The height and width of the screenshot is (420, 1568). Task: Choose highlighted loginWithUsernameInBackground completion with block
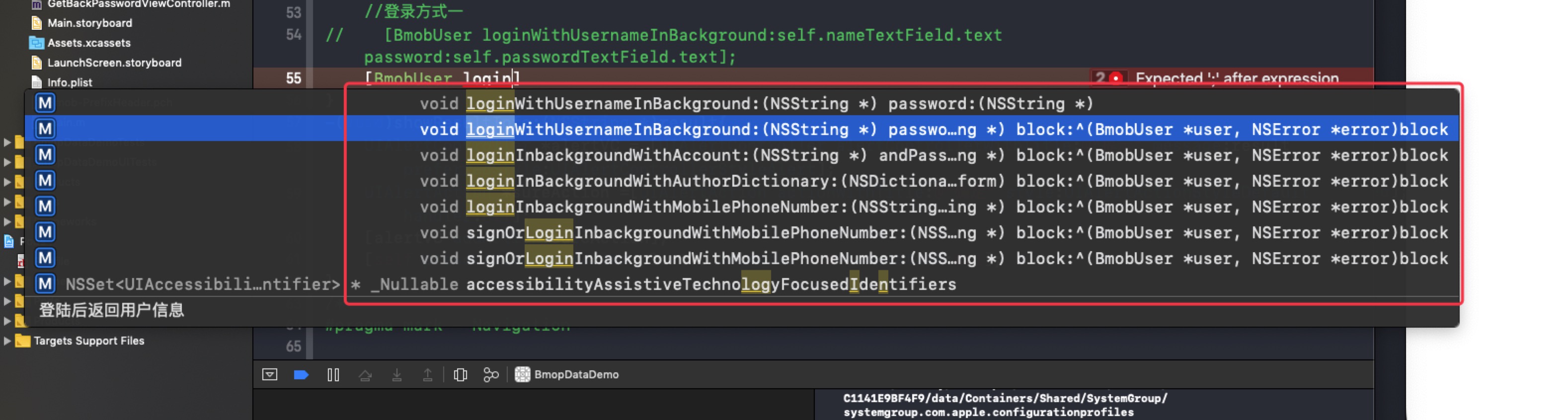pos(742,129)
